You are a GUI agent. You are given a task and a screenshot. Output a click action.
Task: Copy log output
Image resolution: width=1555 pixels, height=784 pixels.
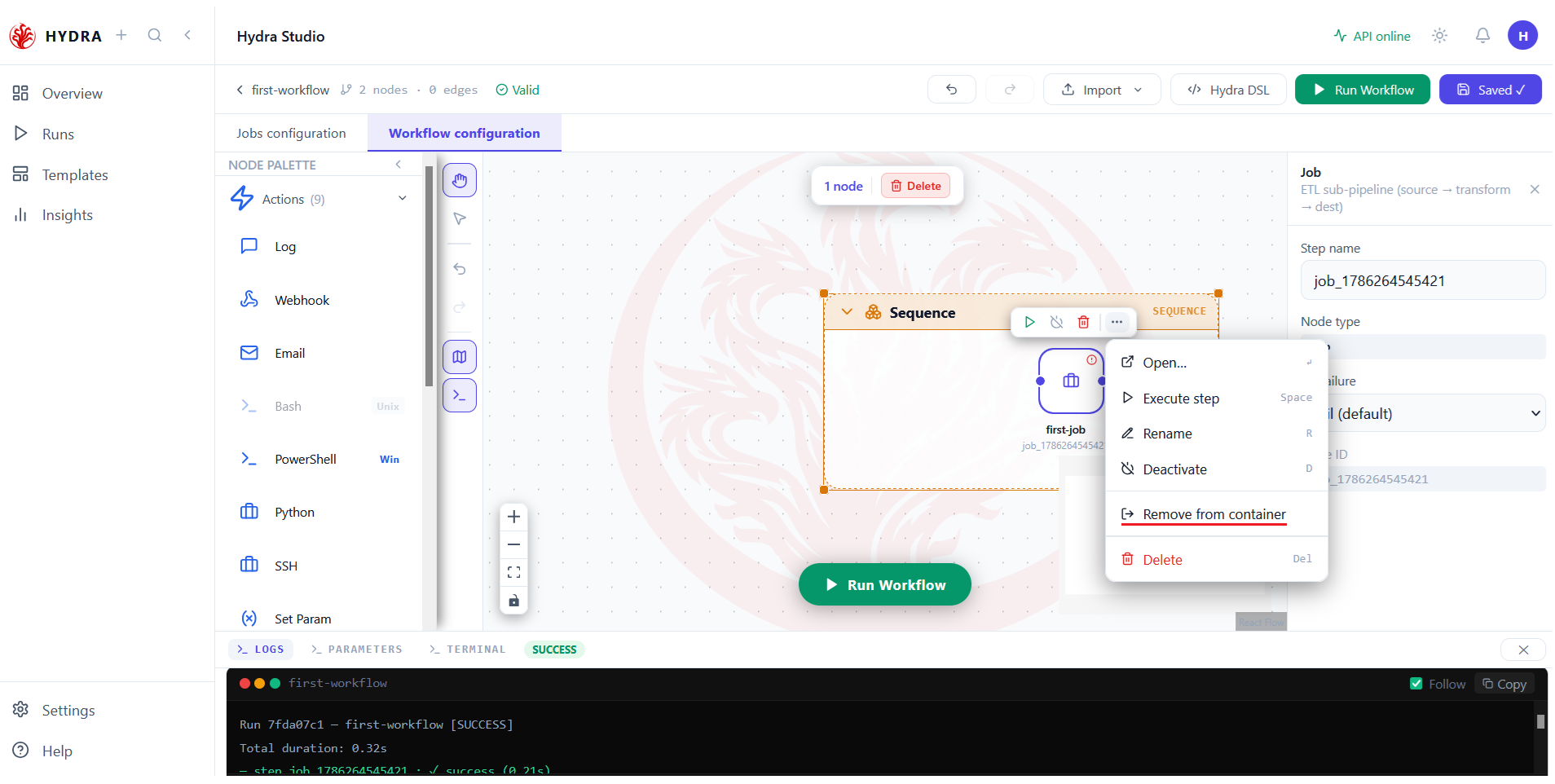(x=1504, y=684)
